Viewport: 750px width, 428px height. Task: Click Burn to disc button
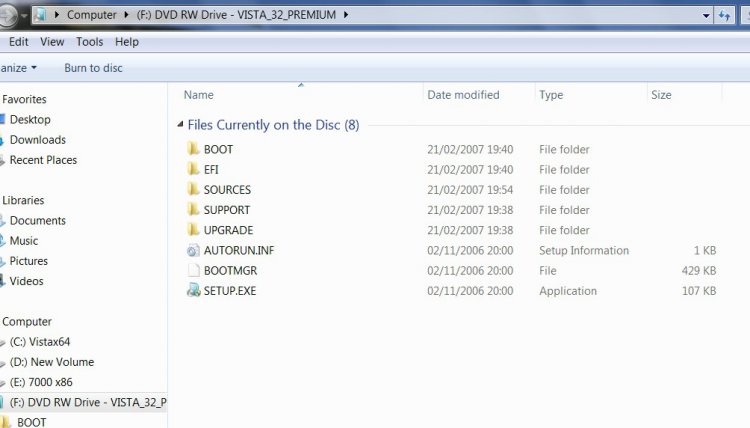pos(93,68)
